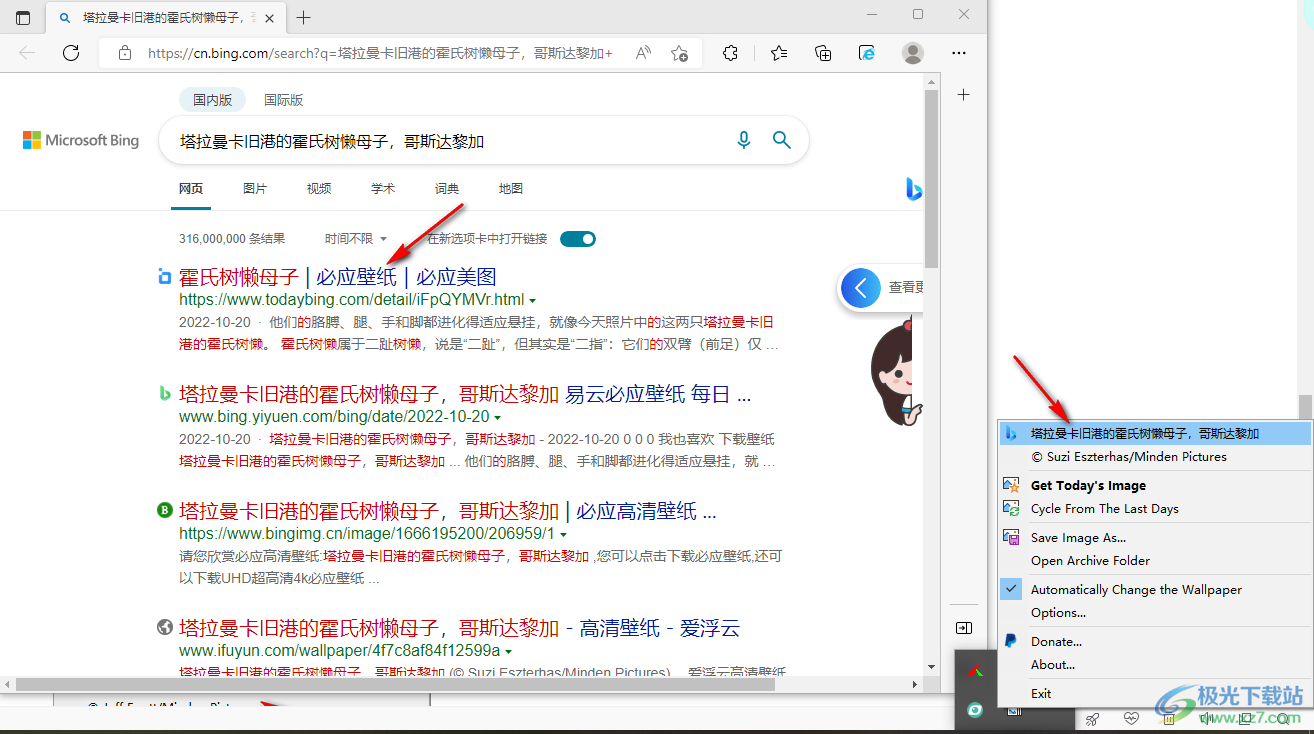The image size is (1314, 734).
Task: Select the 地图 results tab
Action: coord(511,188)
